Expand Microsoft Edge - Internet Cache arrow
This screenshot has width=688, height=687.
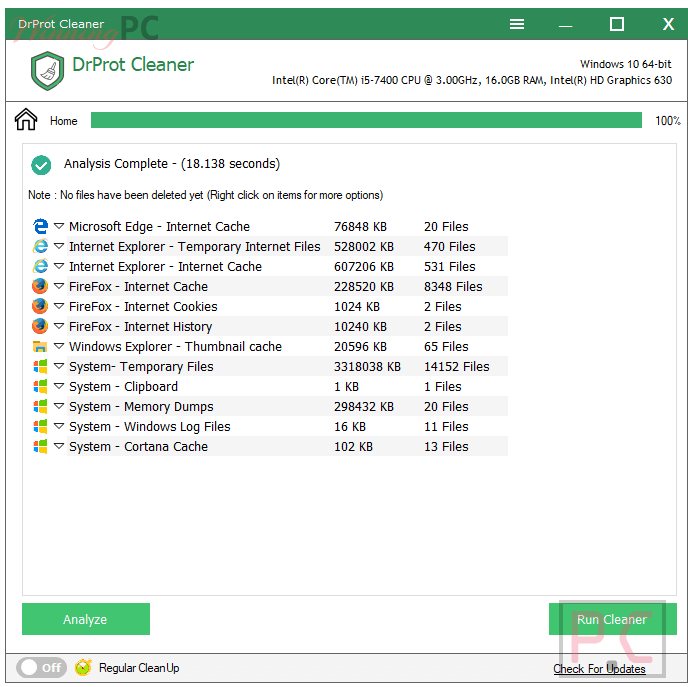[x=59, y=226]
